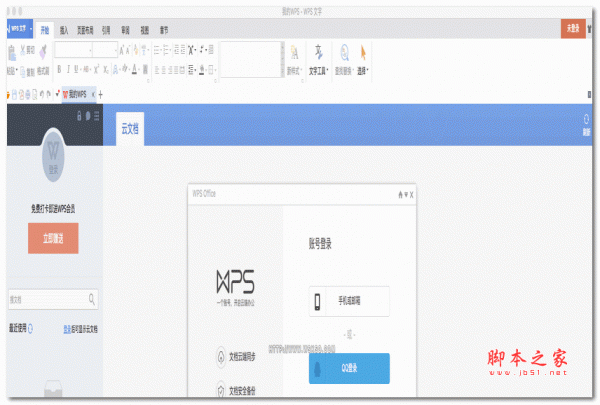Click the message bubble icon in sidebar header
The height and width of the screenshot is (405, 600).
click(88, 116)
